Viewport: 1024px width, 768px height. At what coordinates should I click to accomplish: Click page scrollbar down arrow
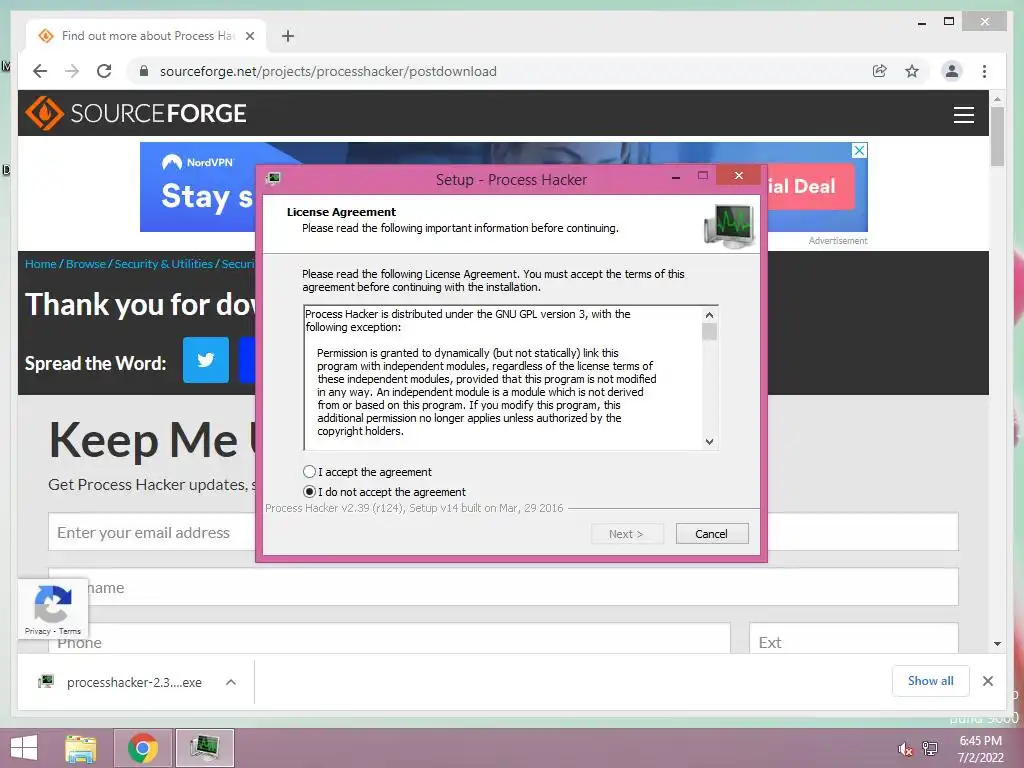pyautogui.click(x=997, y=644)
